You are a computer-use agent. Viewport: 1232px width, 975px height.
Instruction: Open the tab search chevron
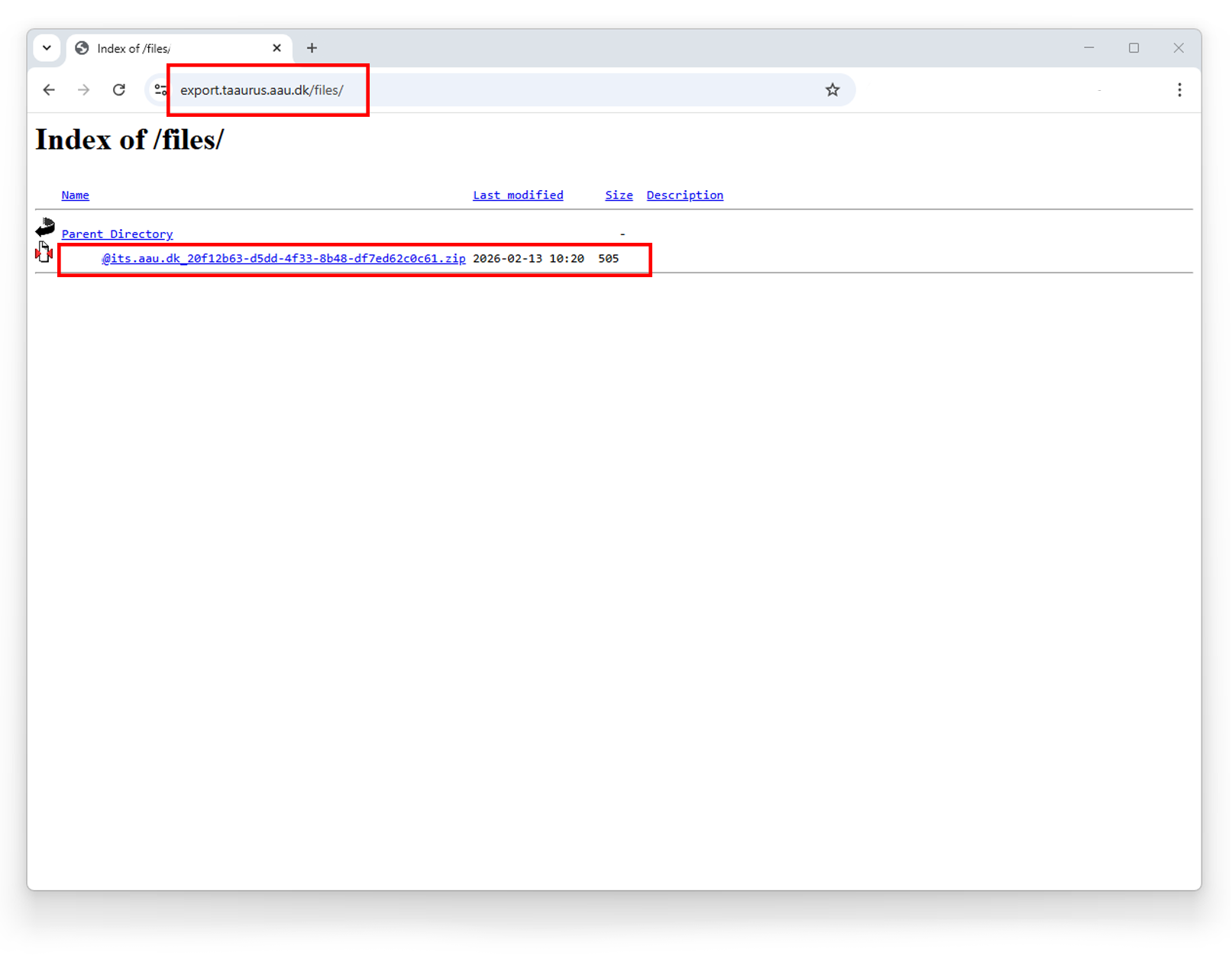pos(47,47)
